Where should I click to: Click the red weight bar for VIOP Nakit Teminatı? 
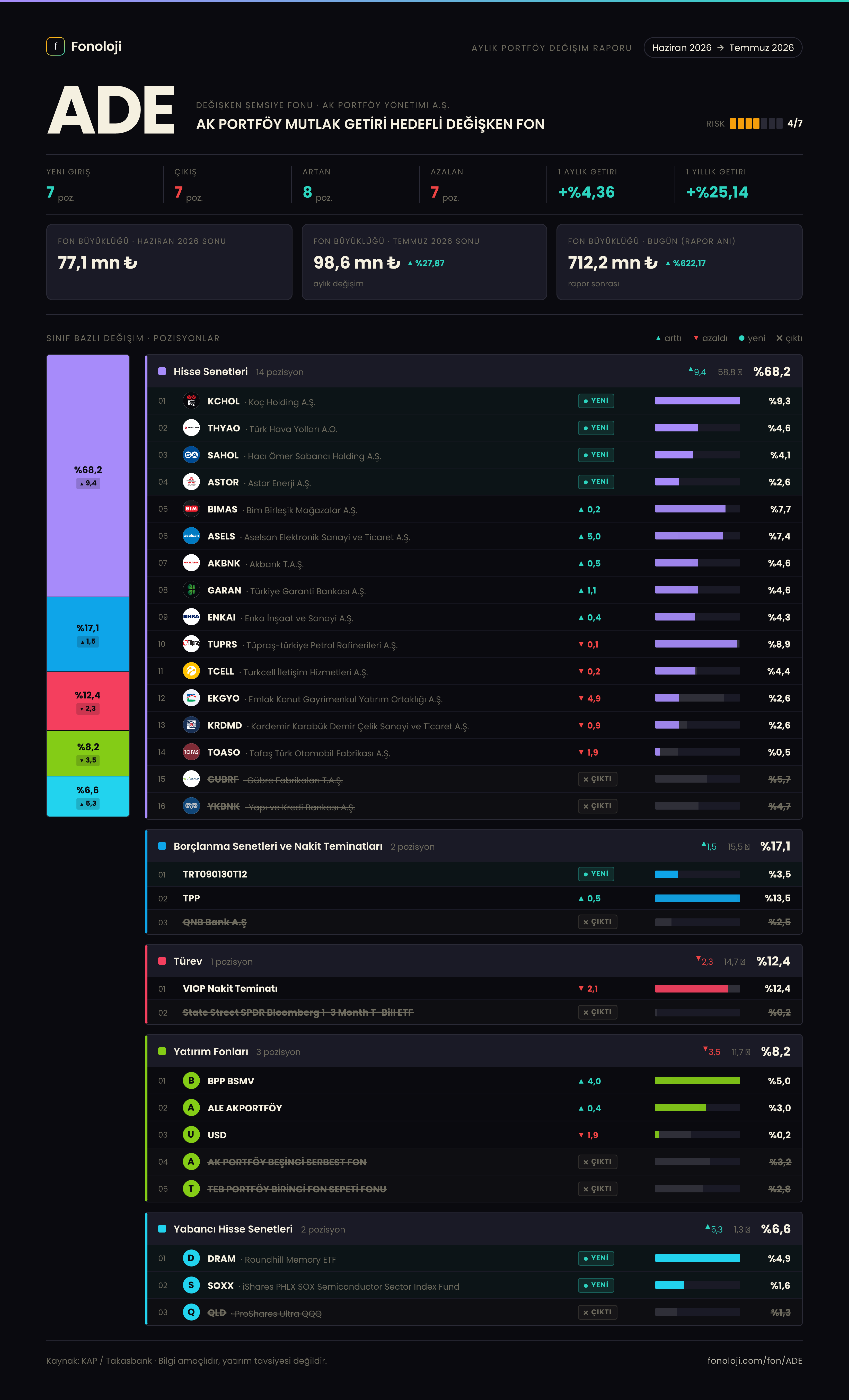click(697, 989)
